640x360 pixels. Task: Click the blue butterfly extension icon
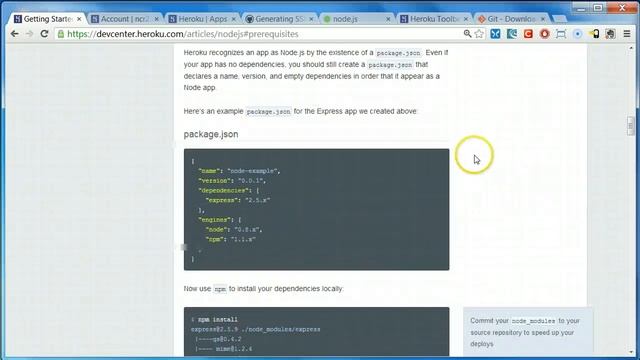pyautogui.click(x=496, y=34)
